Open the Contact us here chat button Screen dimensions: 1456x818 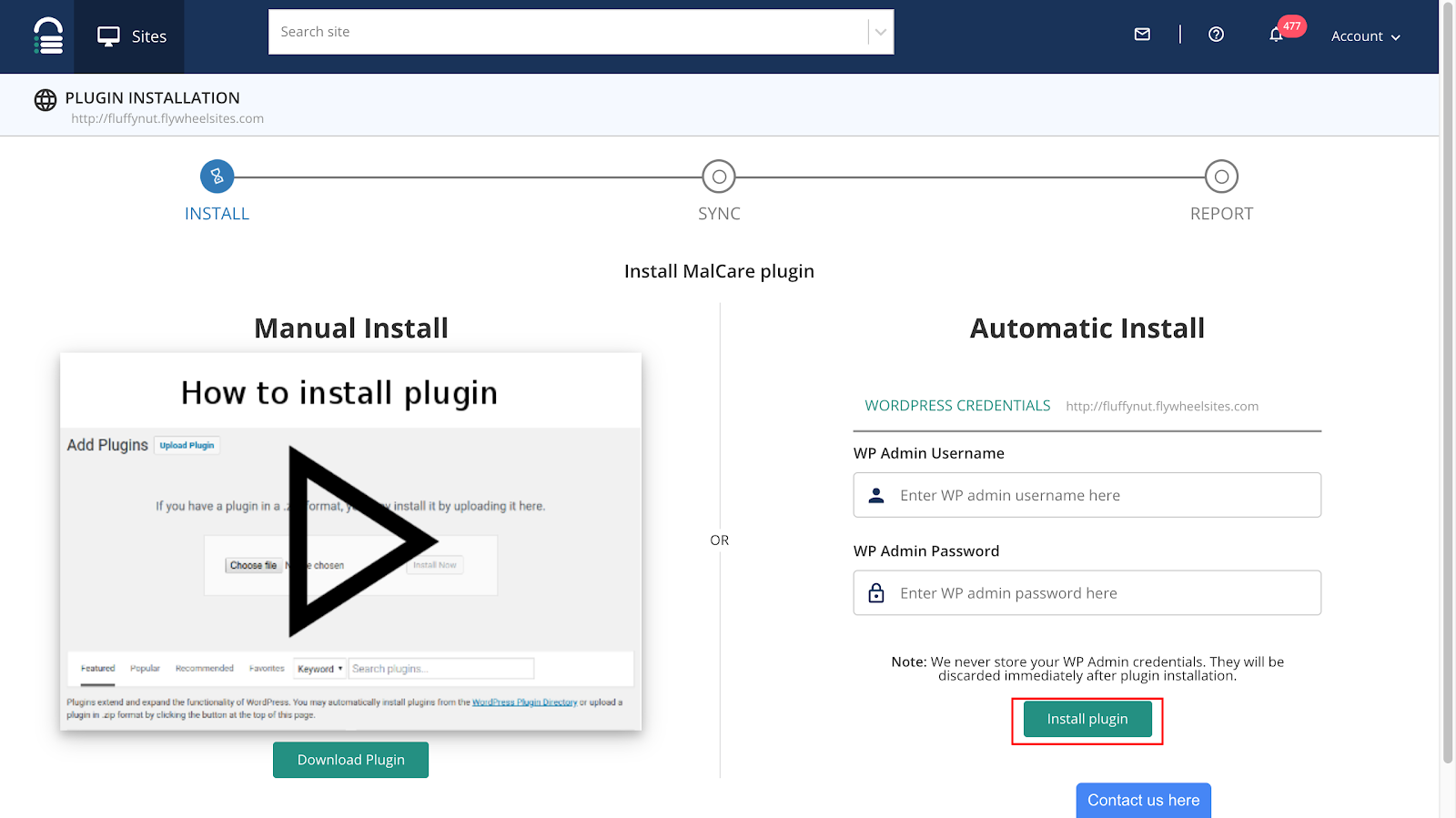click(x=1143, y=801)
